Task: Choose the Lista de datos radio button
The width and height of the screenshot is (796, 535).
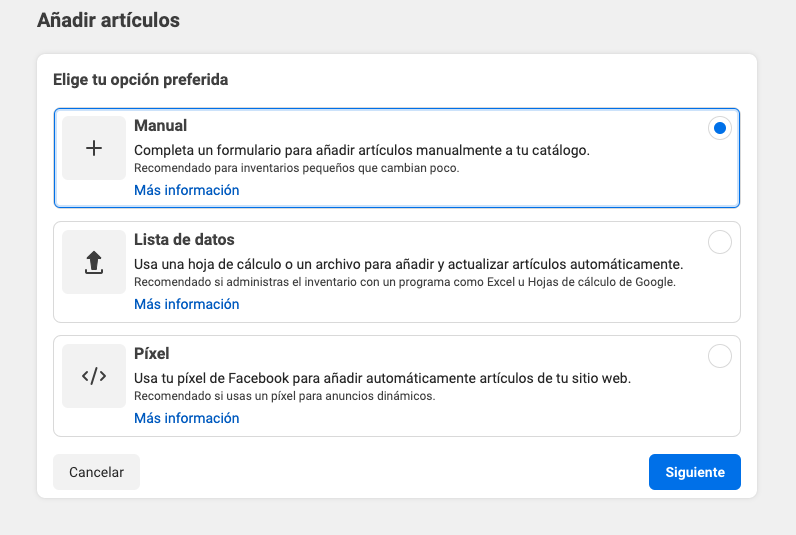Action: tap(719, 242)
